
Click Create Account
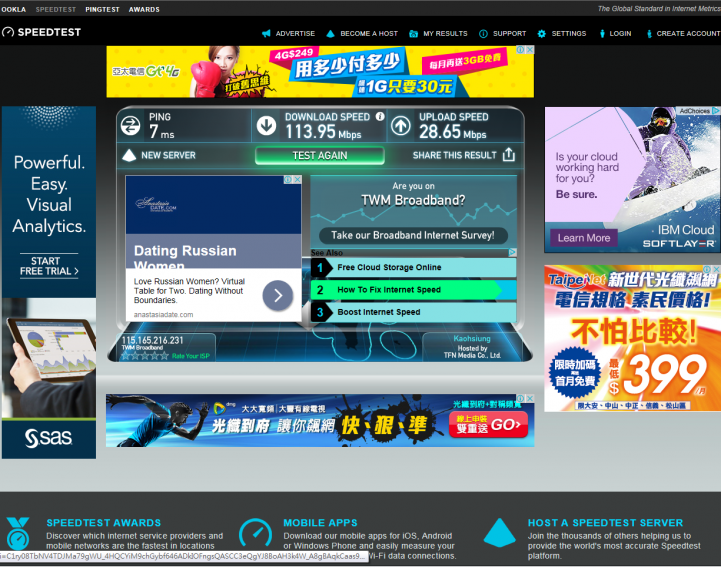688,34
